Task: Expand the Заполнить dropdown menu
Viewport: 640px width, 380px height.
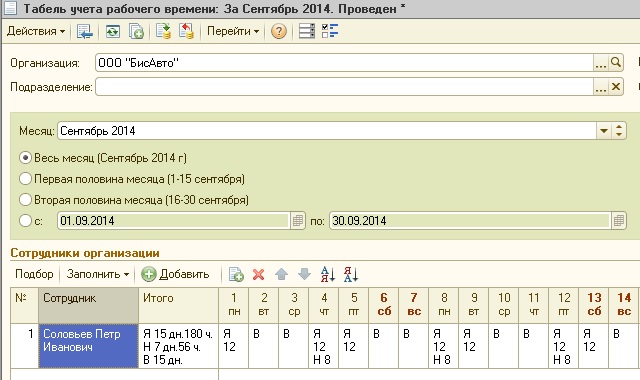Action: coord(98,274)
